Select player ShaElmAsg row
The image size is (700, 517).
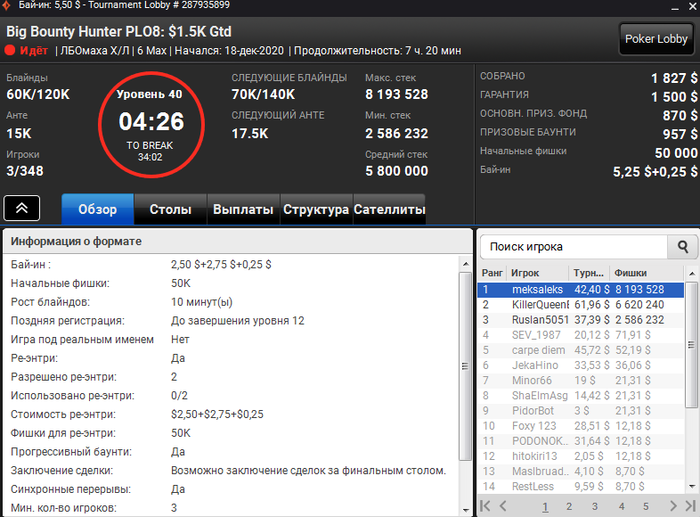[x=581, y=396]
